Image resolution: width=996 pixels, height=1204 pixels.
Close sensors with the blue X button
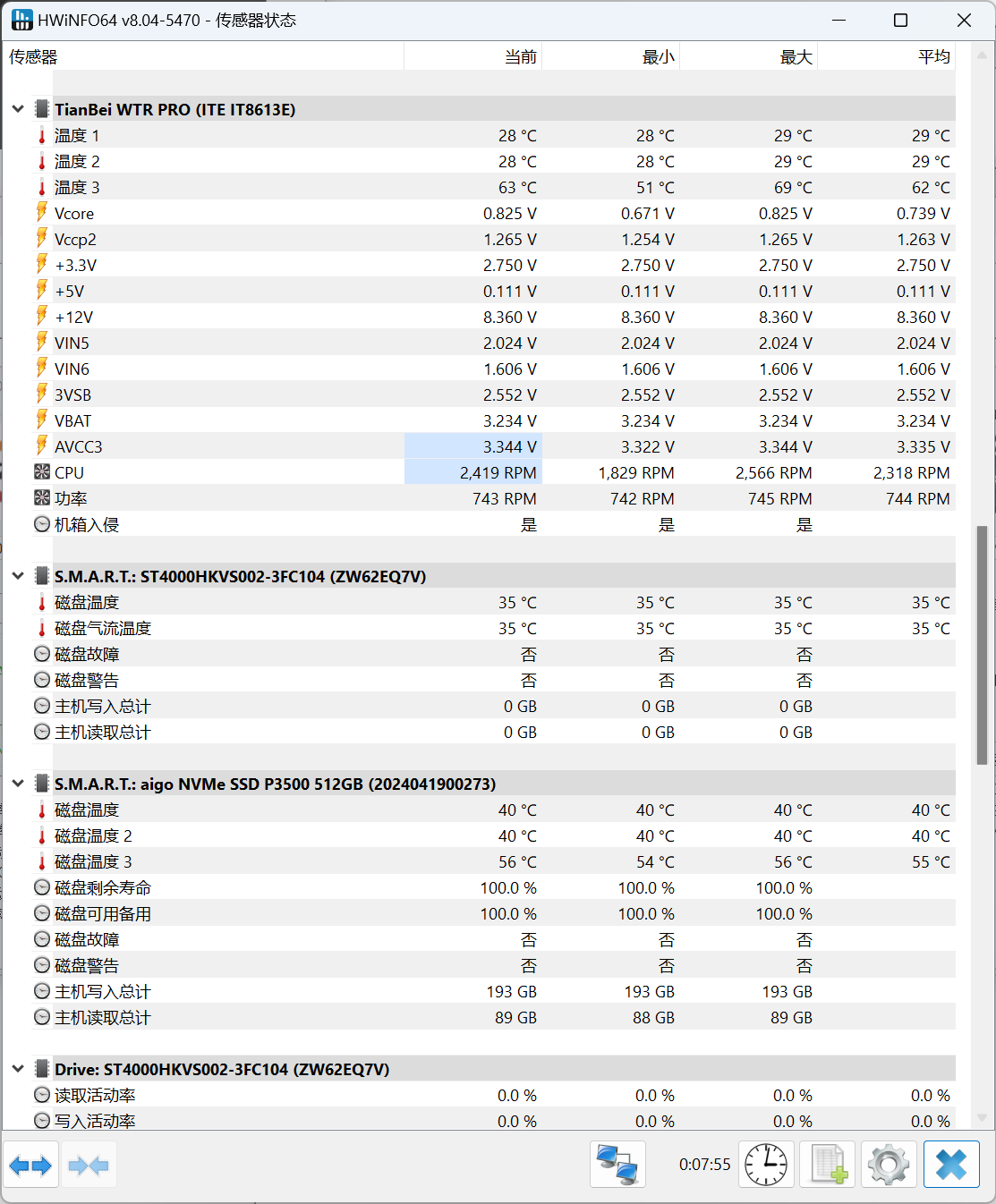[951, 1165]
